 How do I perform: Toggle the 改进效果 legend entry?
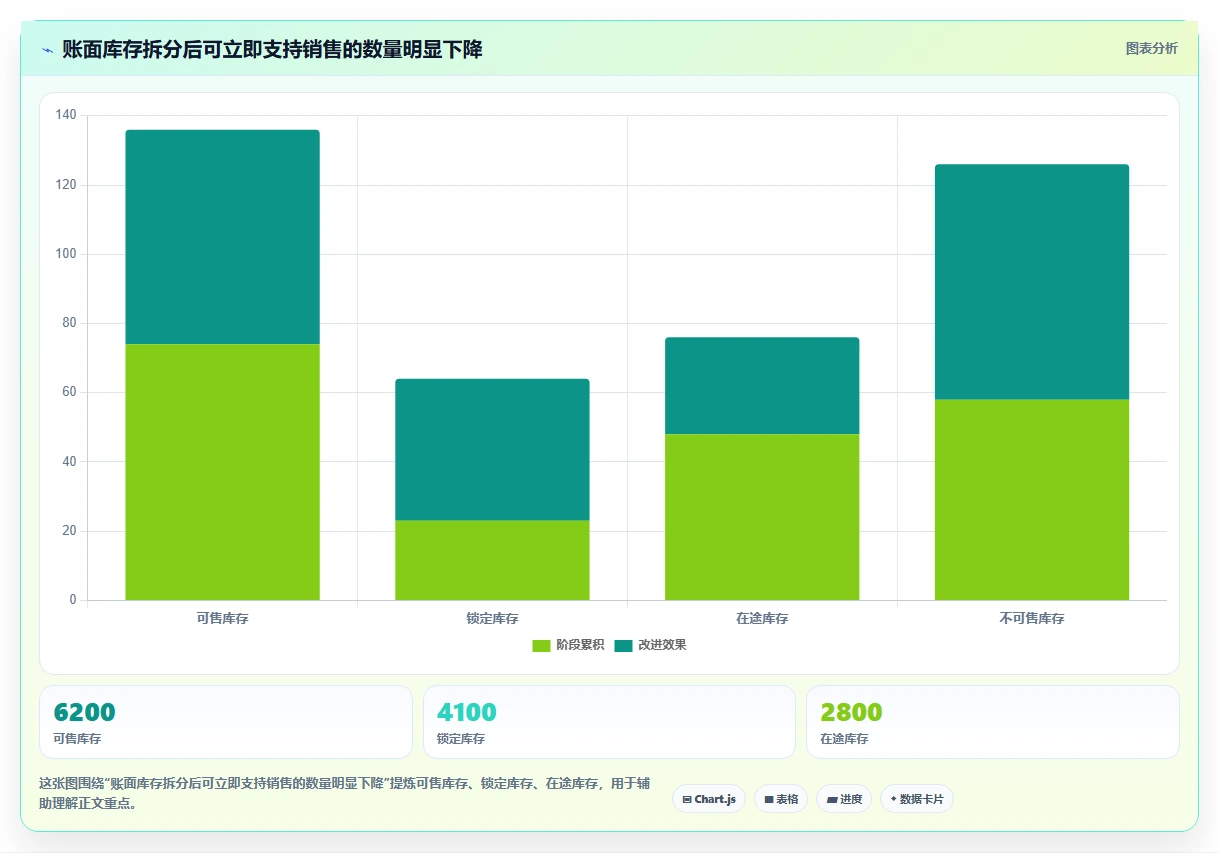(650, 645)
